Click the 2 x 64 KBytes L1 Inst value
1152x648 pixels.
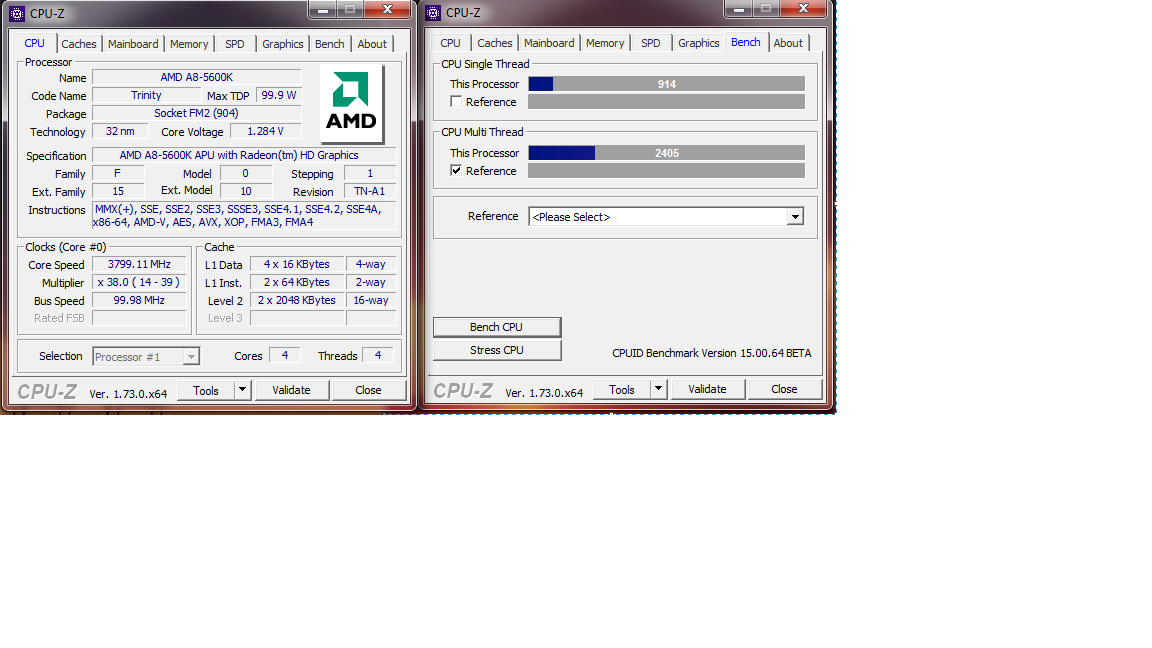pyautogui.click(x=297, y=282)
